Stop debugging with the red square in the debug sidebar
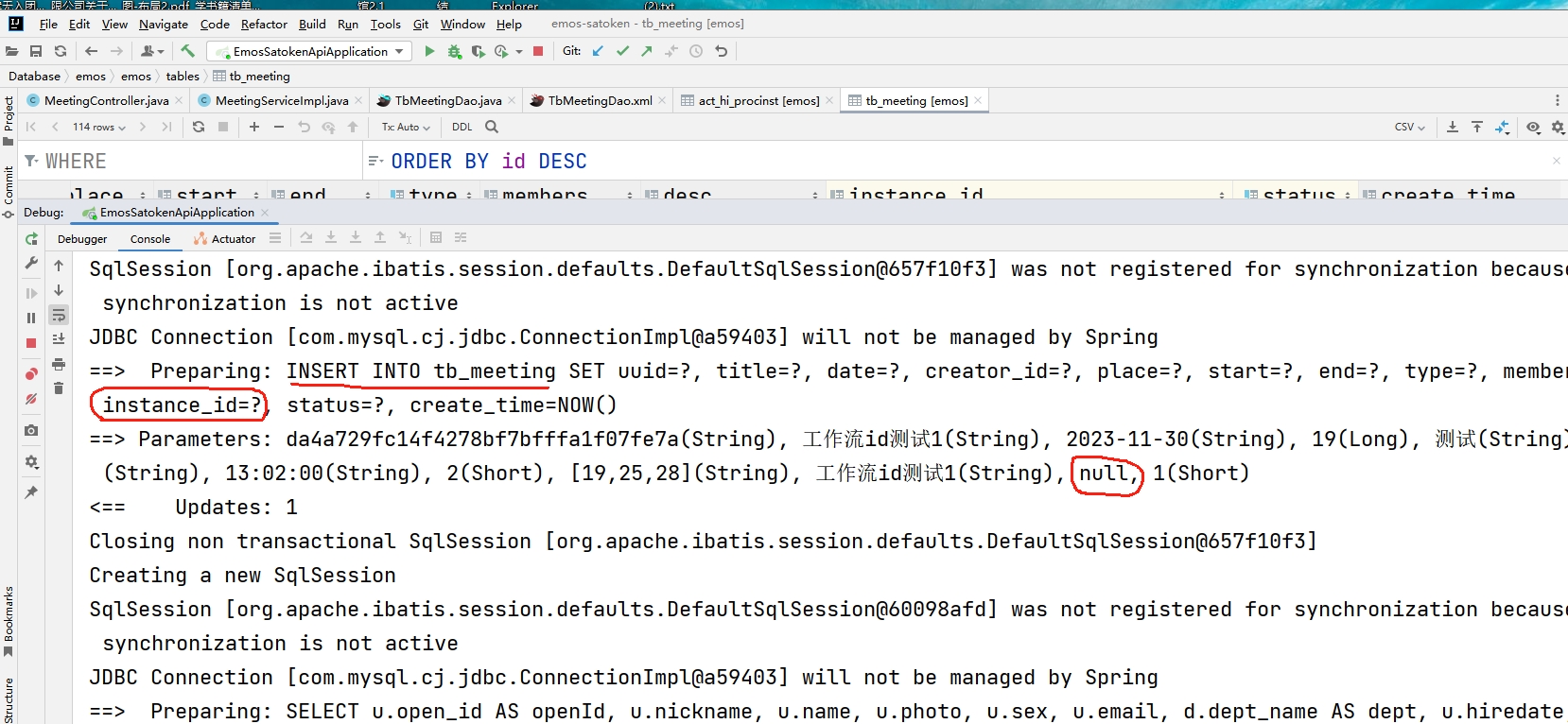Image resolution: width=1568 pixels, height=724 pixels. tap(31, 343)
